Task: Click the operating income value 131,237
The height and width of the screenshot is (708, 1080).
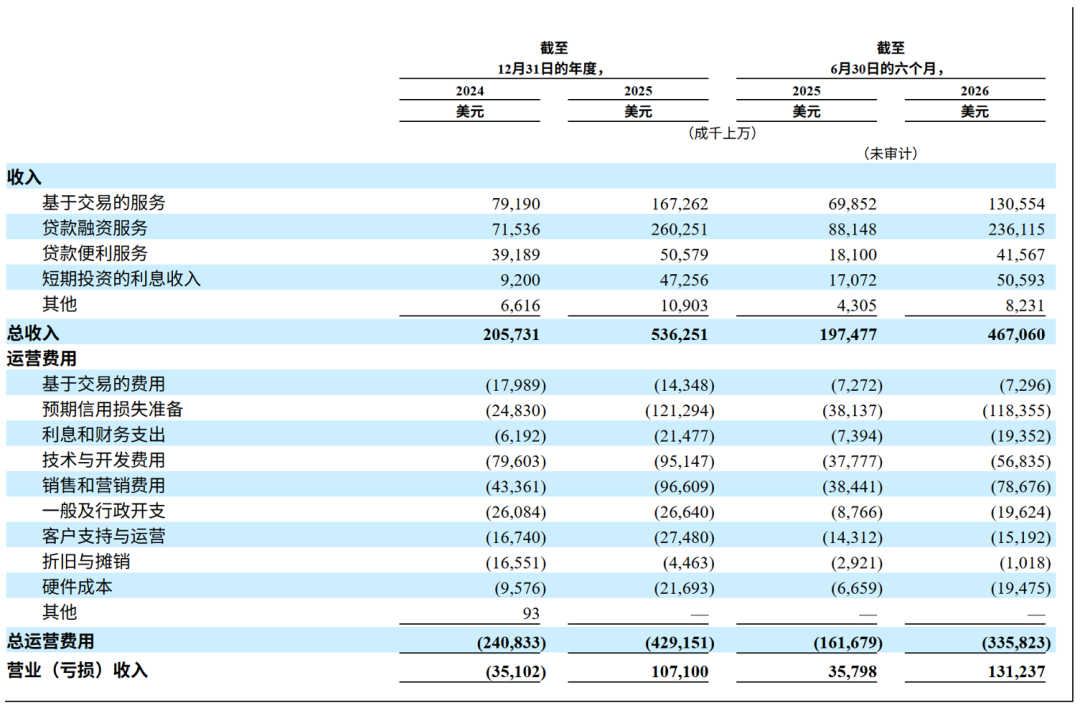Action: click(1016, 671)
